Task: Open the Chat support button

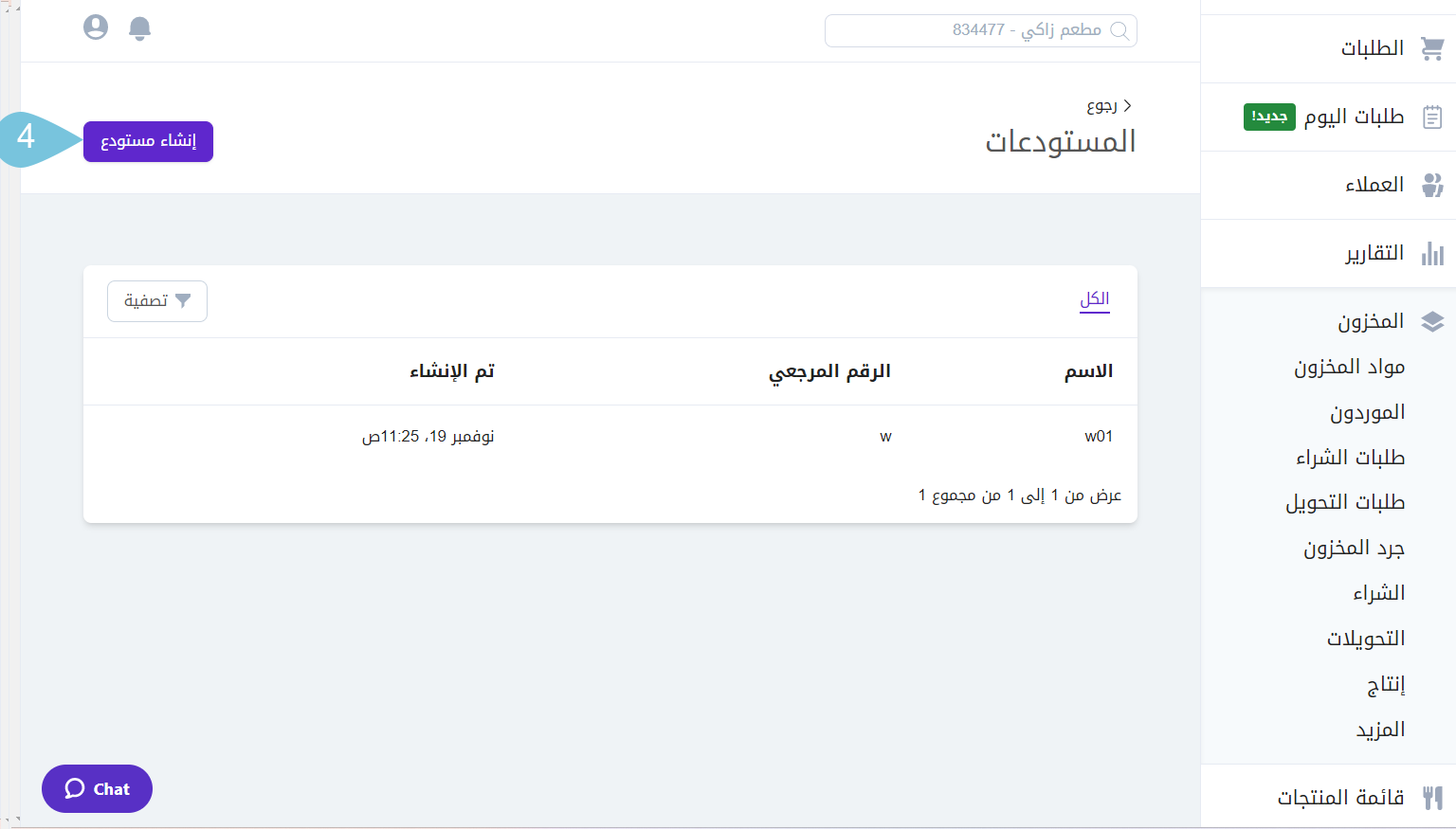Action: [97, 789]
